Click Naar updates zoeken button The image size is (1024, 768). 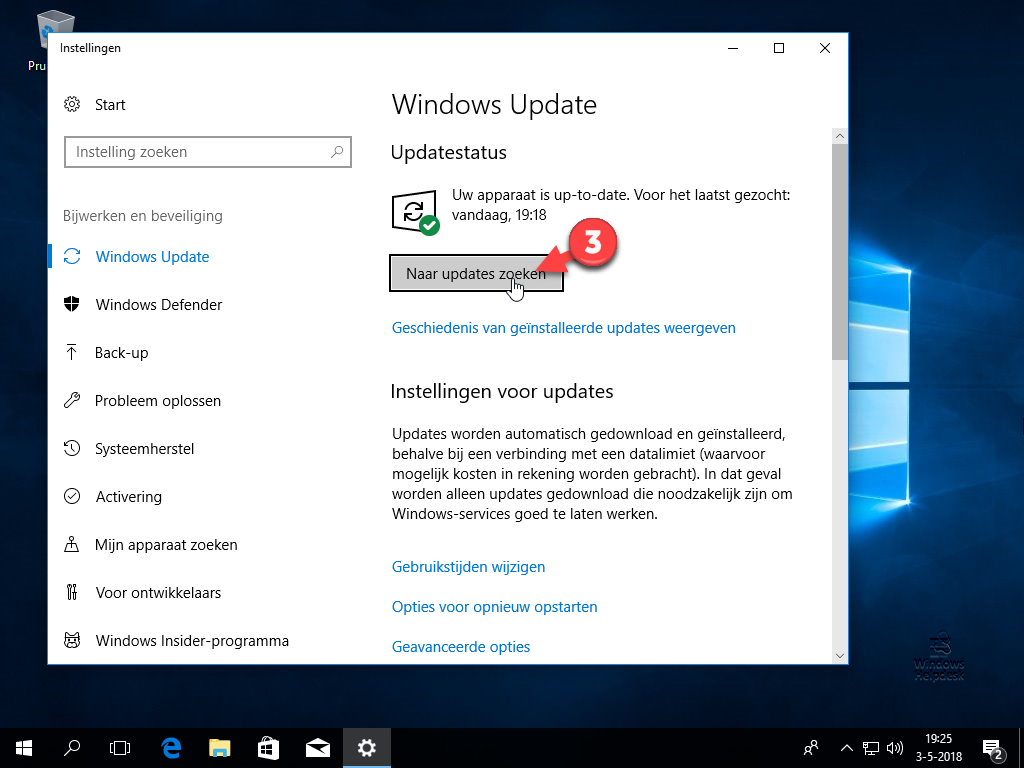[476, 274]
